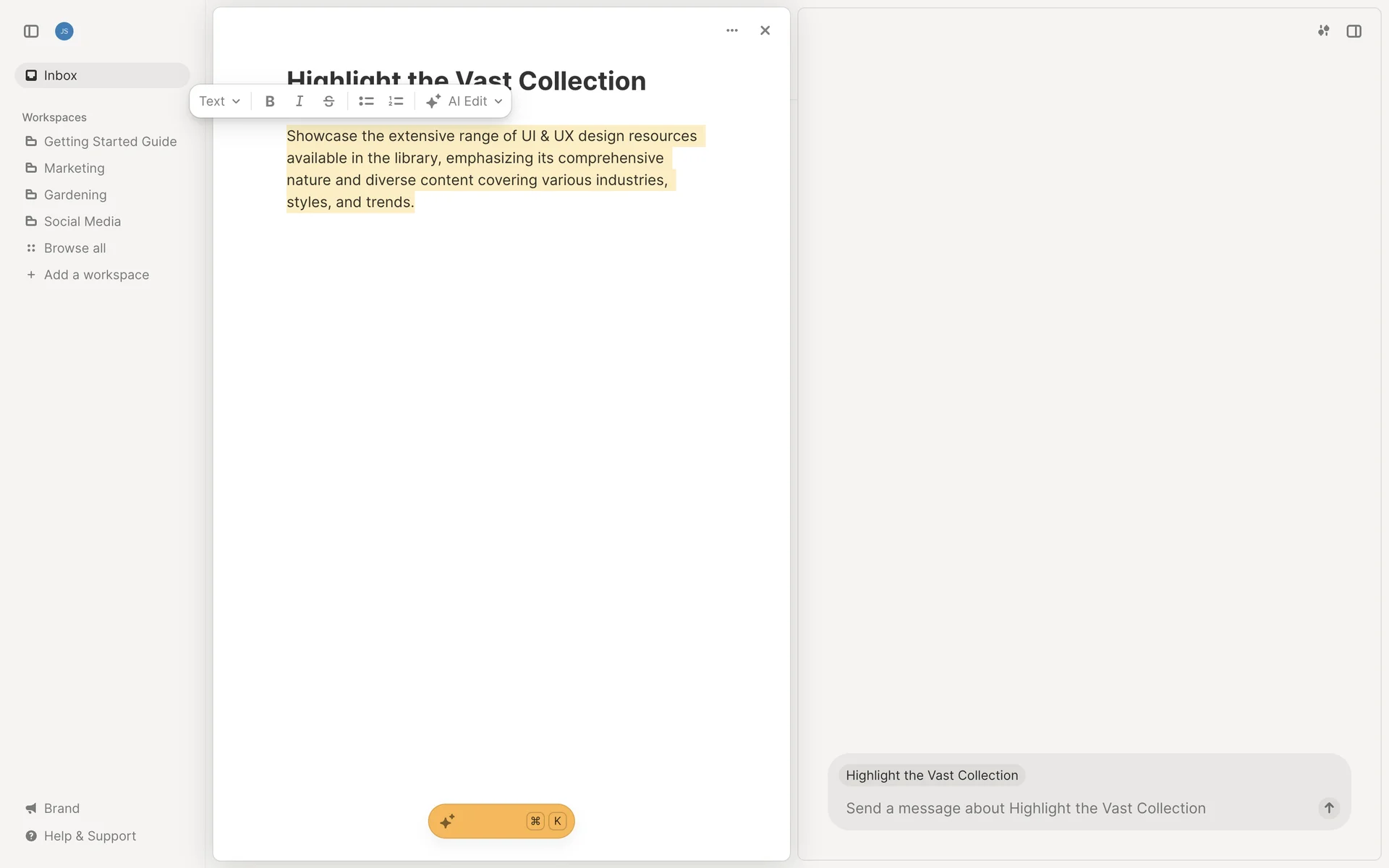Open the document's three-dot options menu
1389x868 pixels.
click(x=732, y=30)
